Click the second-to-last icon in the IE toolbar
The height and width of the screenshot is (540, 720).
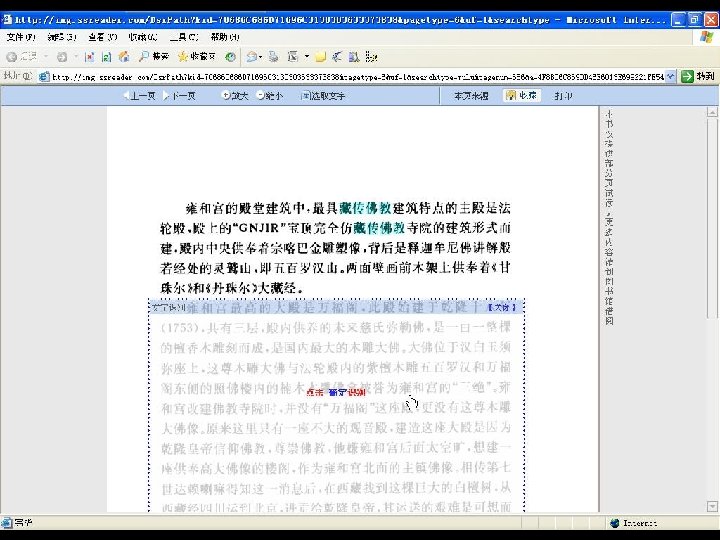click(x=354, y=56)
